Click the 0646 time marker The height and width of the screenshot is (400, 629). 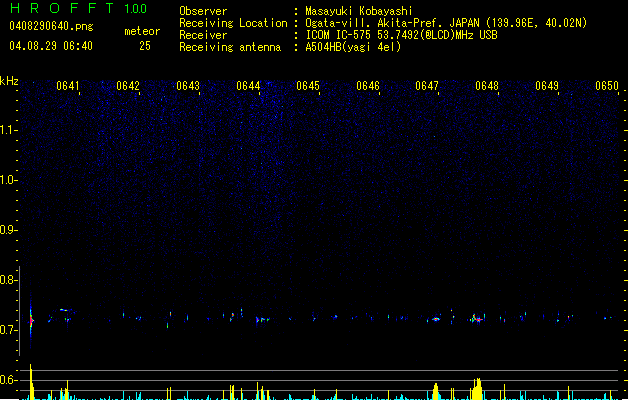pyautogui.click(x=368, y=86)
